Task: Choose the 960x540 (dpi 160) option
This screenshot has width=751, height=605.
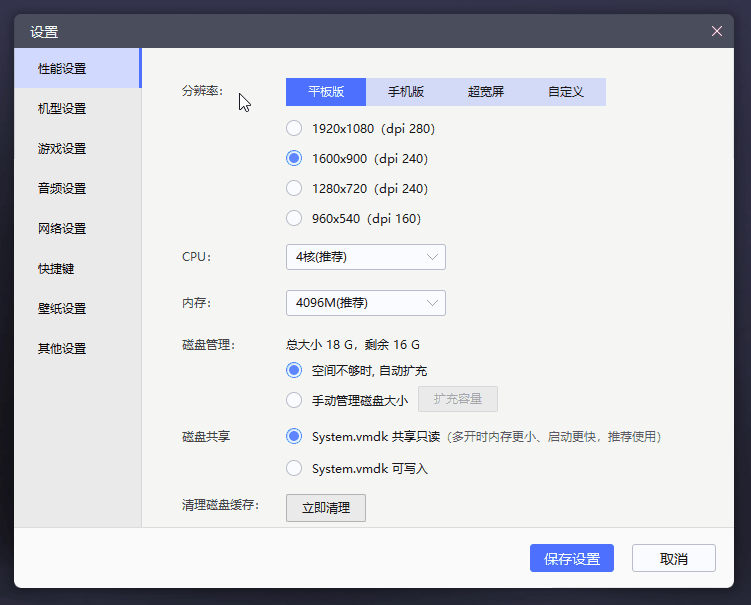Action: point(294,218)
